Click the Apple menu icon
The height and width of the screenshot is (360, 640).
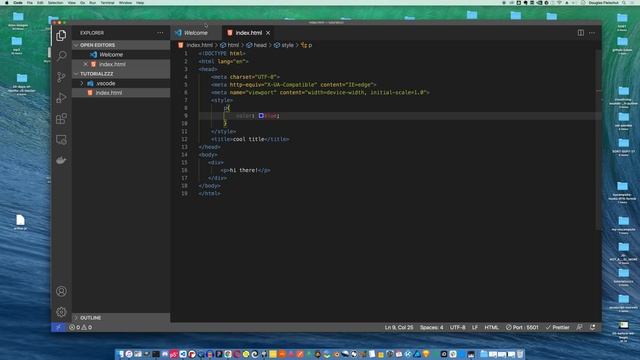coord(7,3)
